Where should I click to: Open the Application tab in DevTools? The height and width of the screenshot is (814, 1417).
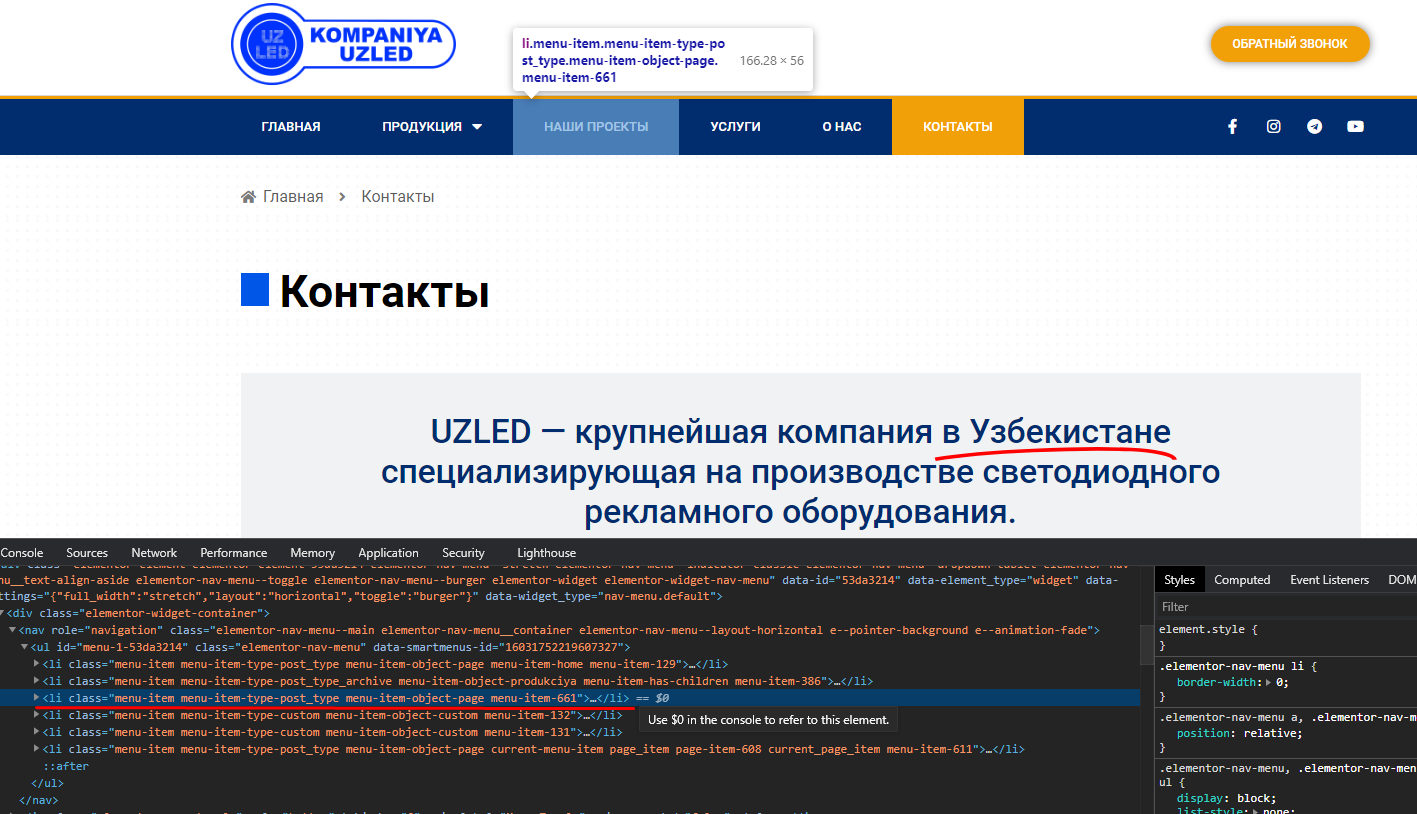click(388, 553)
